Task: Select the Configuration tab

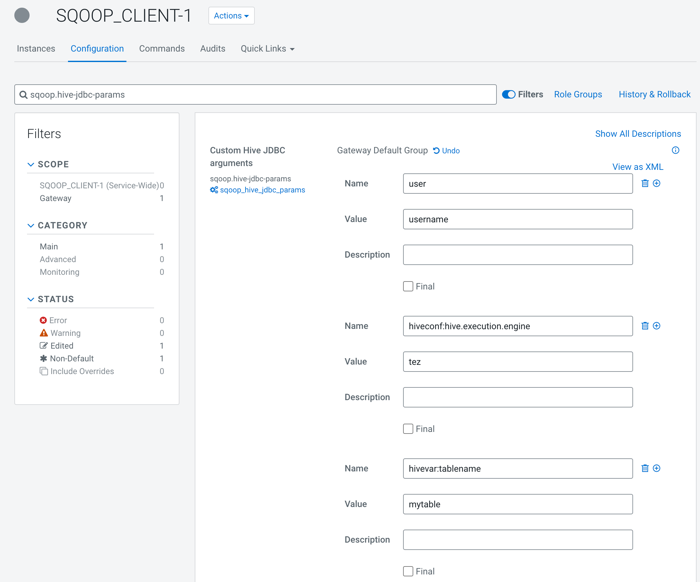Action: point(97,49)
